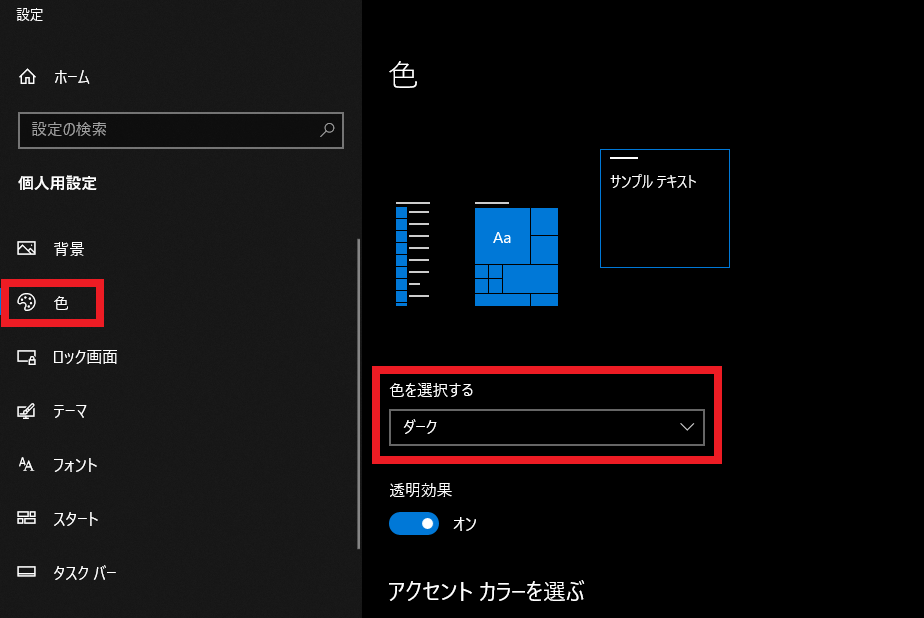
Task: Click the サンプル テキスト preview window
Action: [665, 209]
